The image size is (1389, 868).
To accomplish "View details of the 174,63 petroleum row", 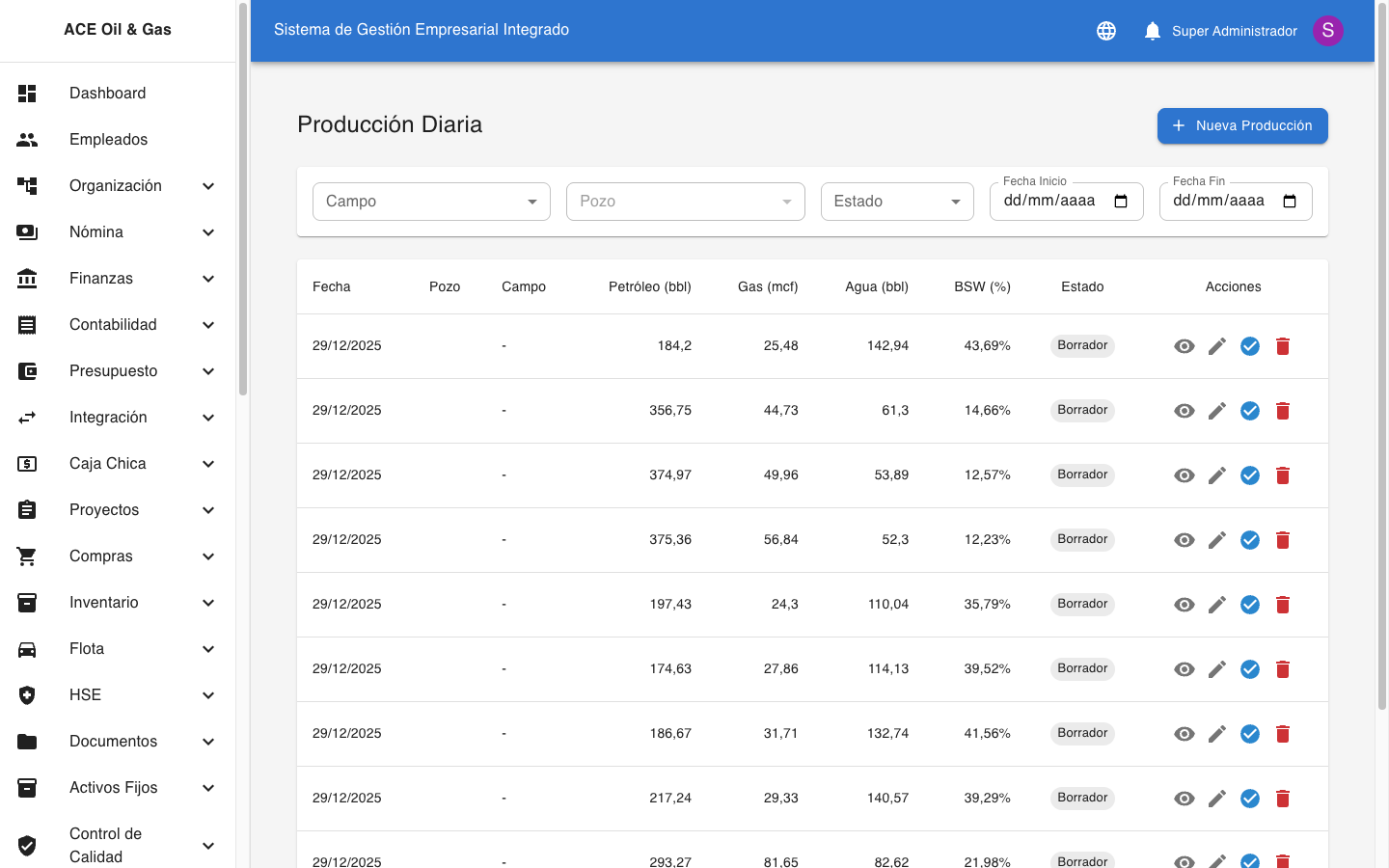I will [x=1185, y=669].
